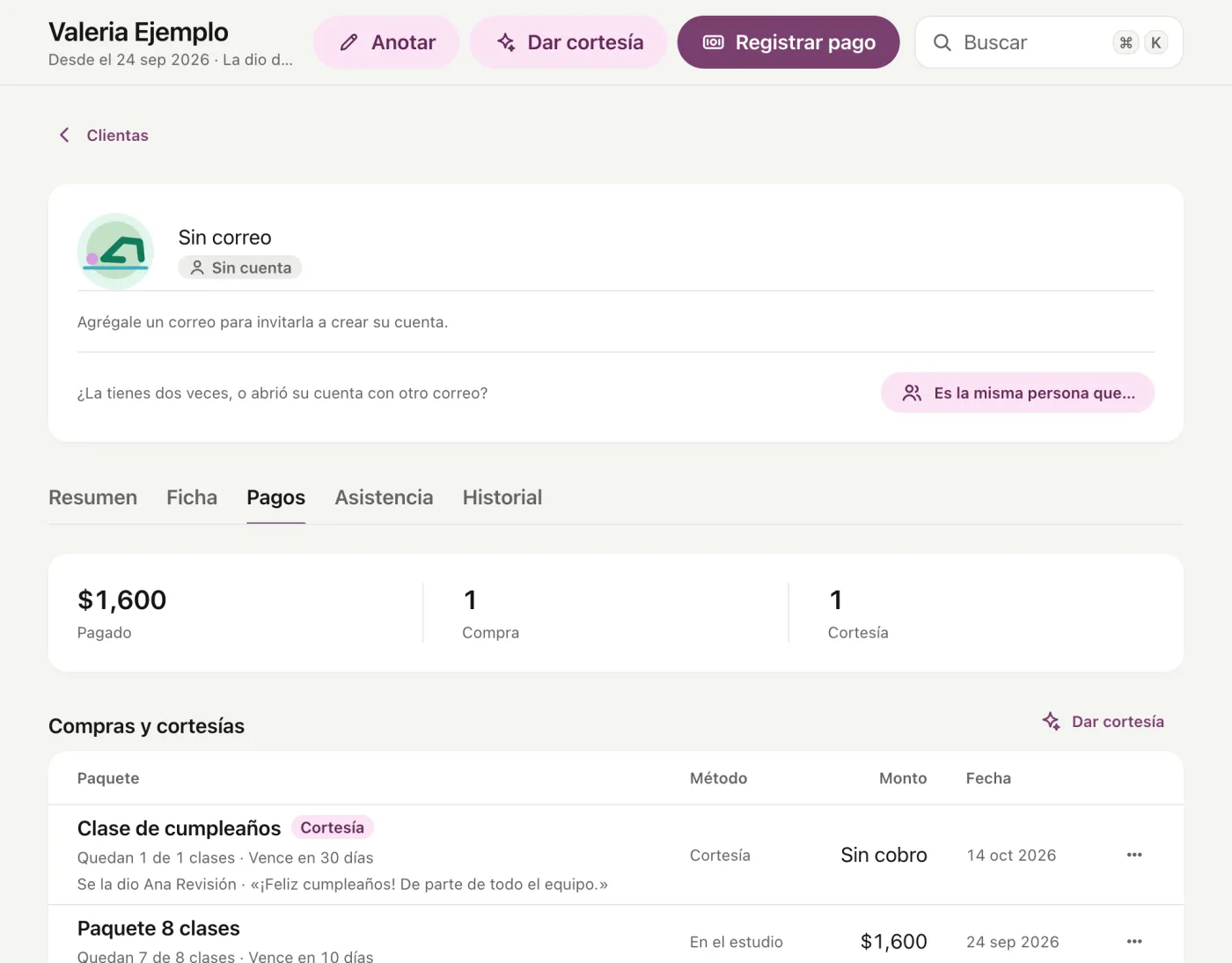Click the person icon in the Sin cuenta badge
The height and width of the screenshot is (963, 1232).
pos(197,268)
